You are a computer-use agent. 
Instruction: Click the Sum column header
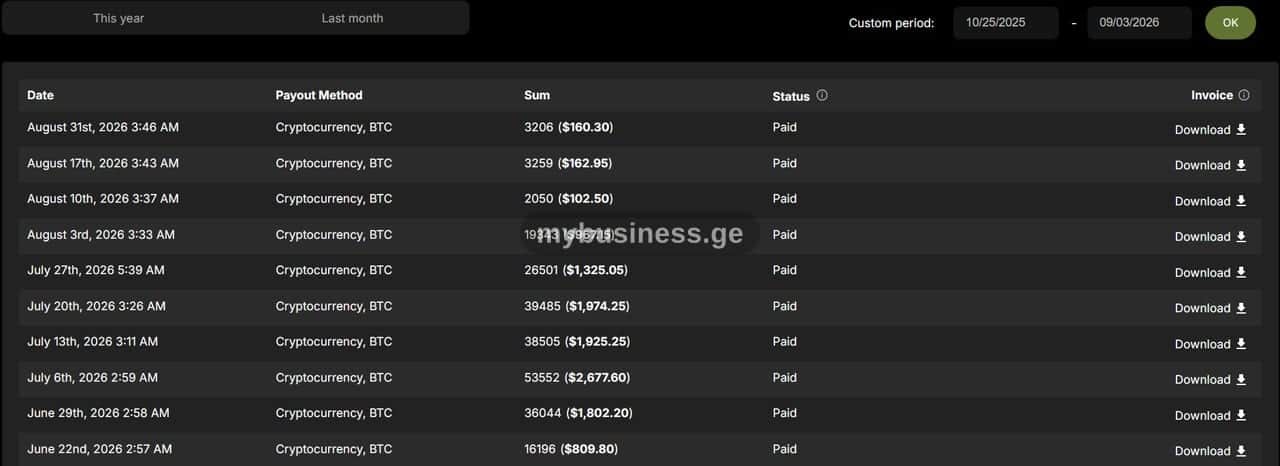point(537,95)
